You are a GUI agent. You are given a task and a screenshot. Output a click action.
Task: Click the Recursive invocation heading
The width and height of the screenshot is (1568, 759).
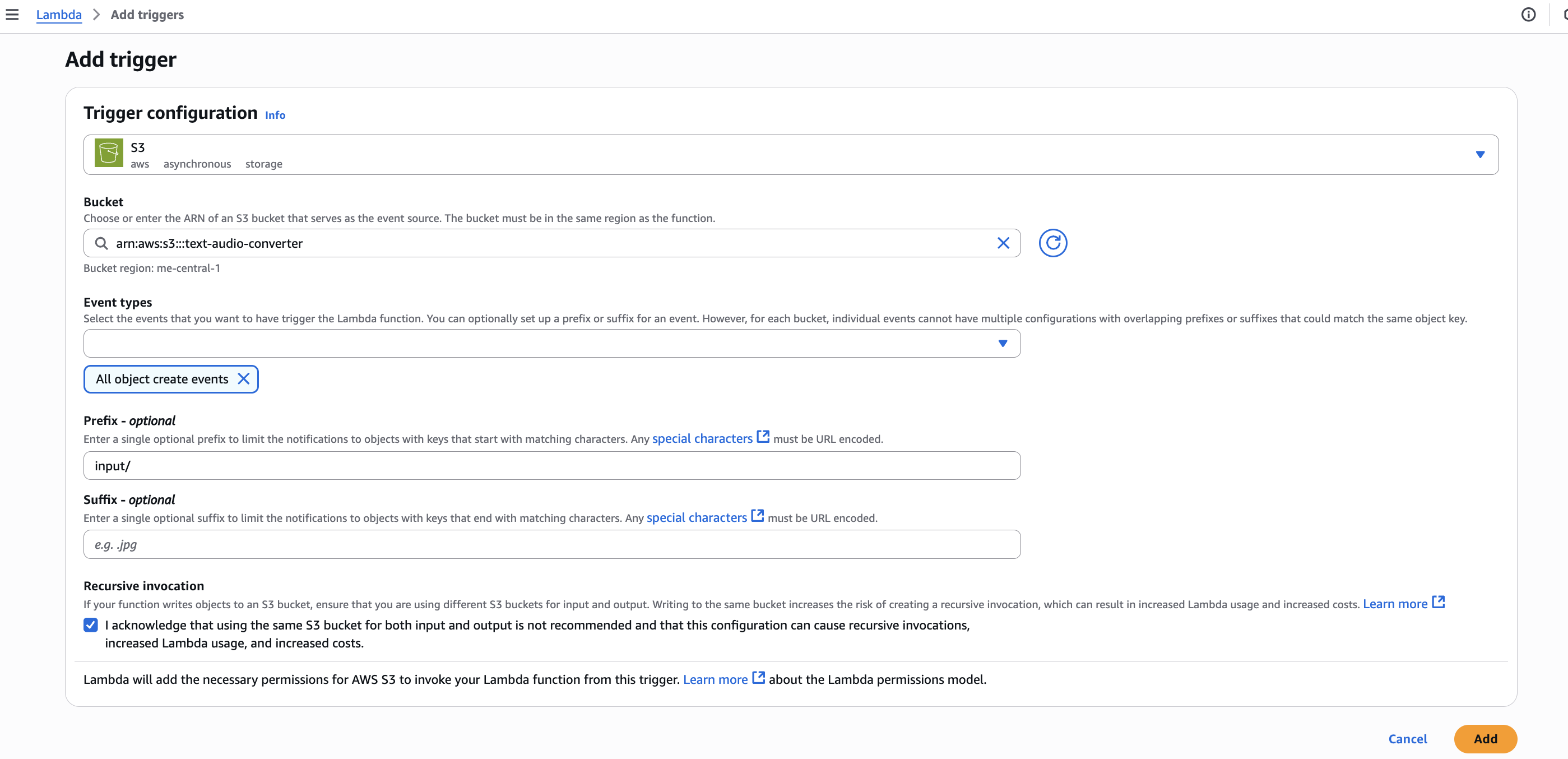tap(143, 586)
